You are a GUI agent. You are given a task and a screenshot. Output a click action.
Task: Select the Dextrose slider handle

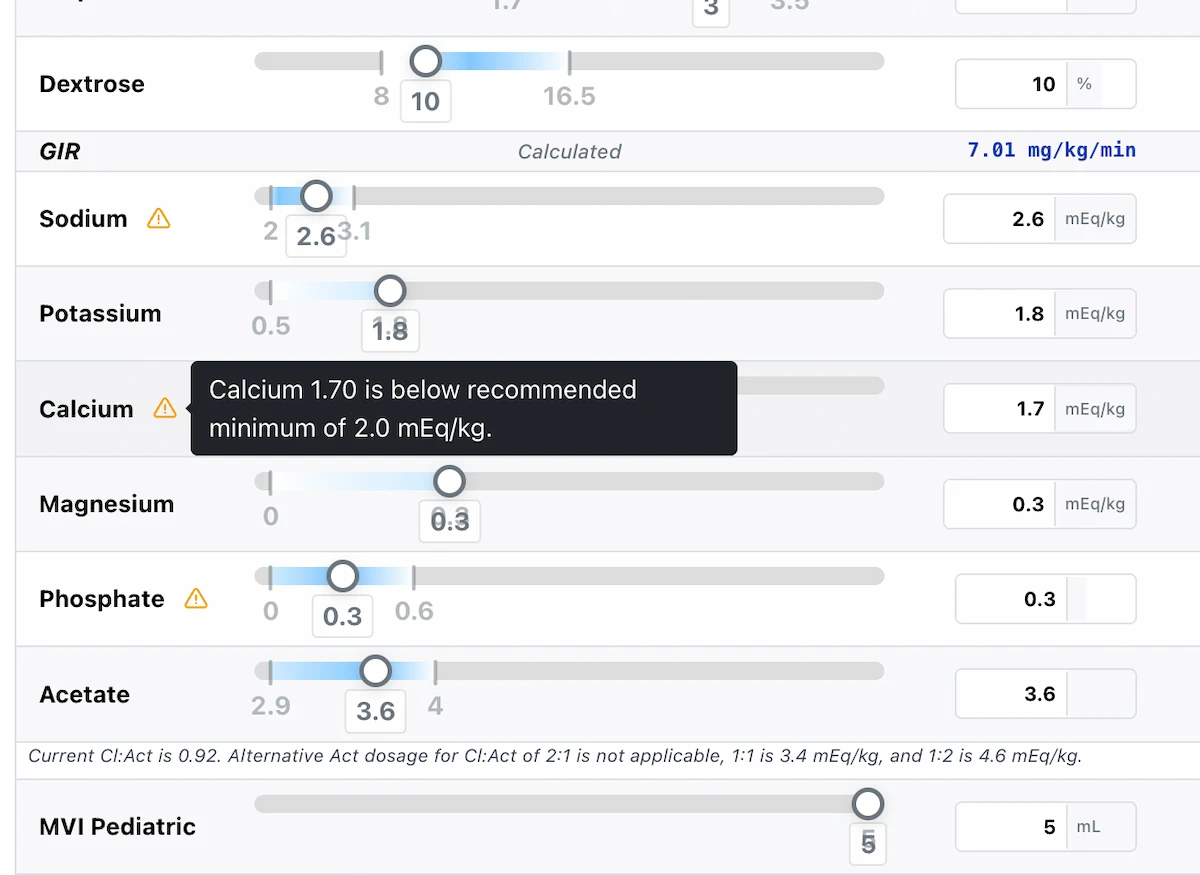tap(425, 60)
